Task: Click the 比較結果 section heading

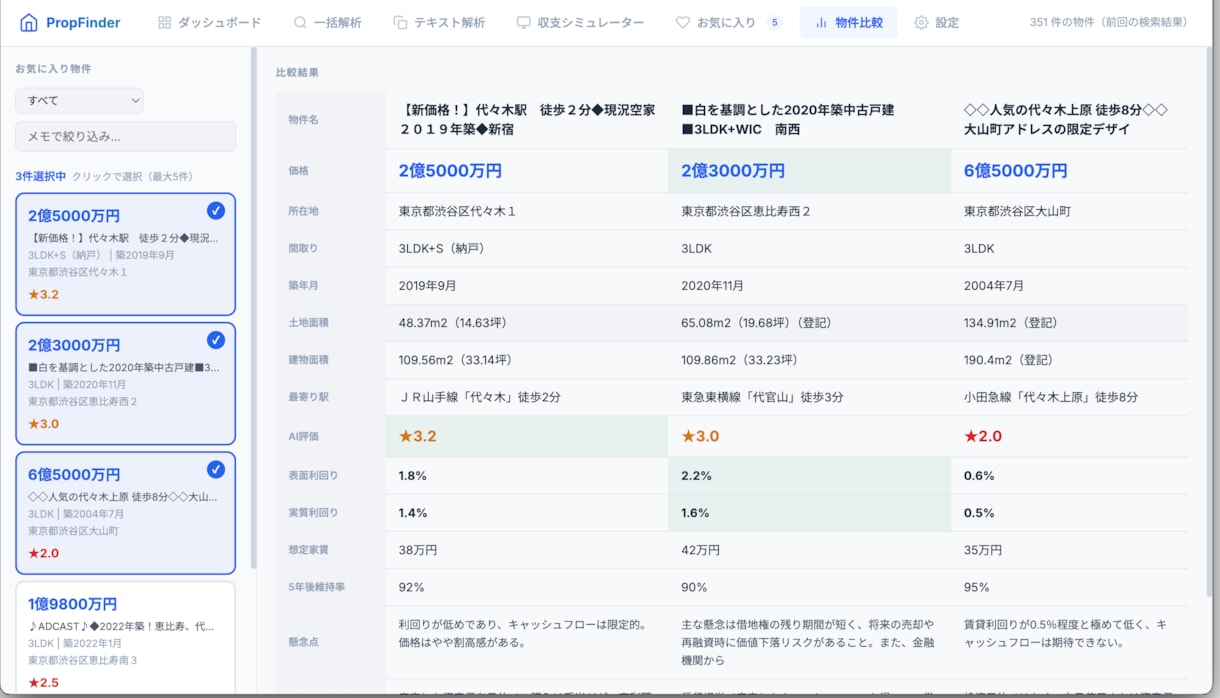Action: (297, 73)
